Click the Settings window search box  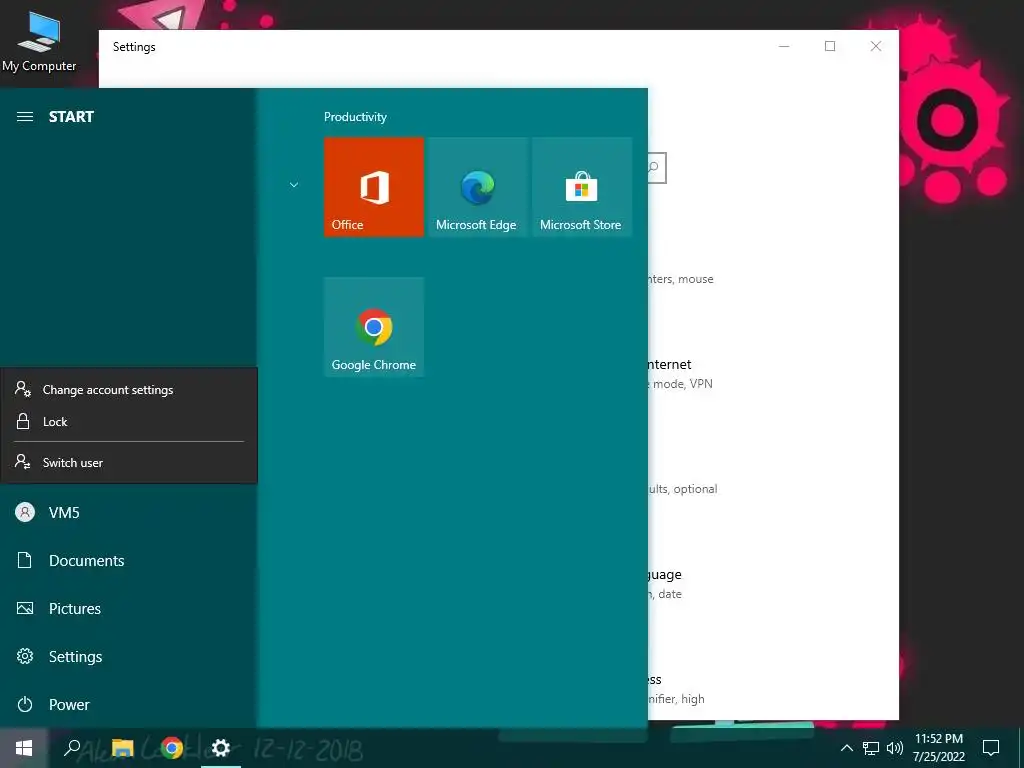656,168
